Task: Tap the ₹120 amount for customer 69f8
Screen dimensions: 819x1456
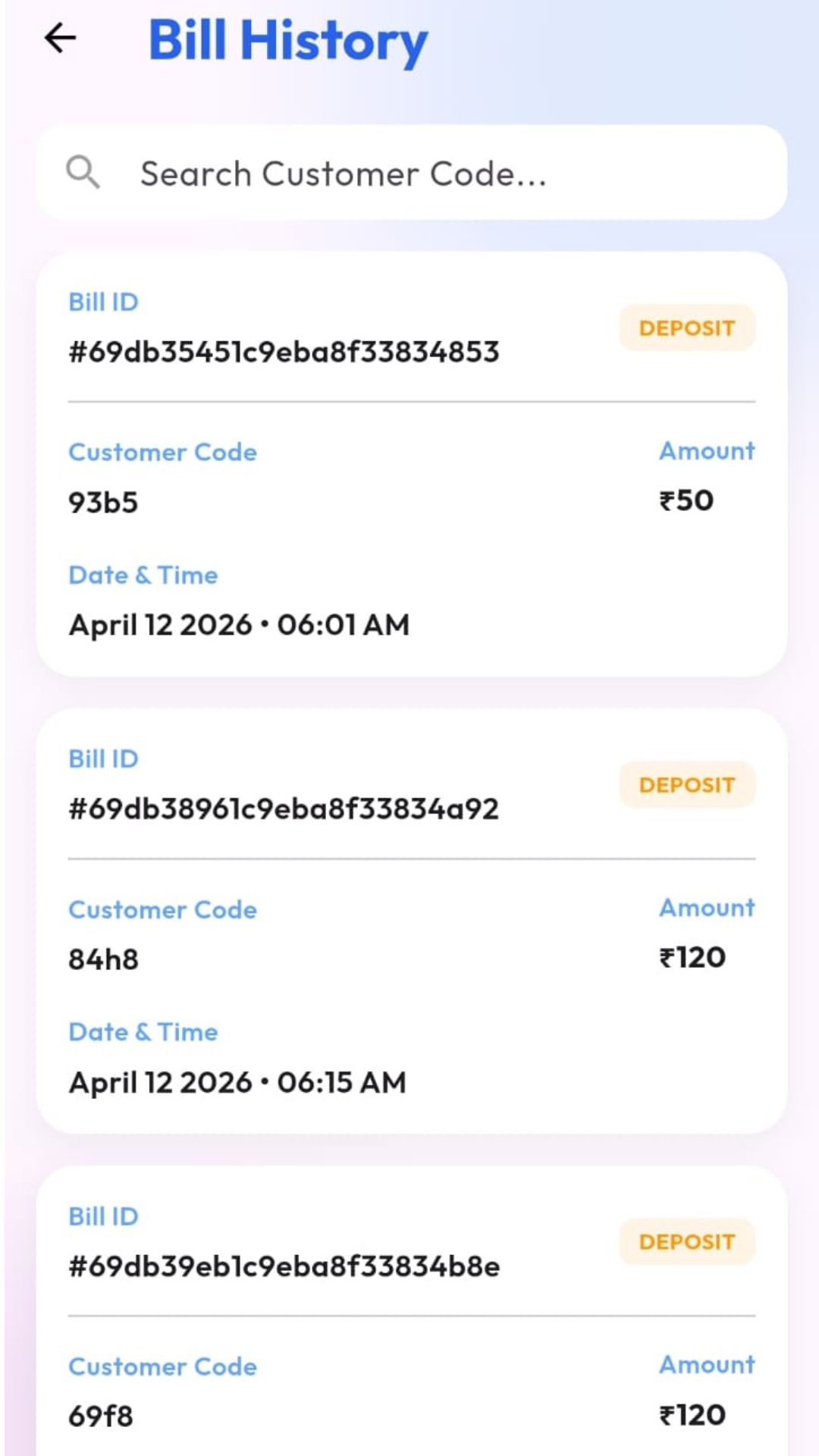Action: click(692, 1415)
